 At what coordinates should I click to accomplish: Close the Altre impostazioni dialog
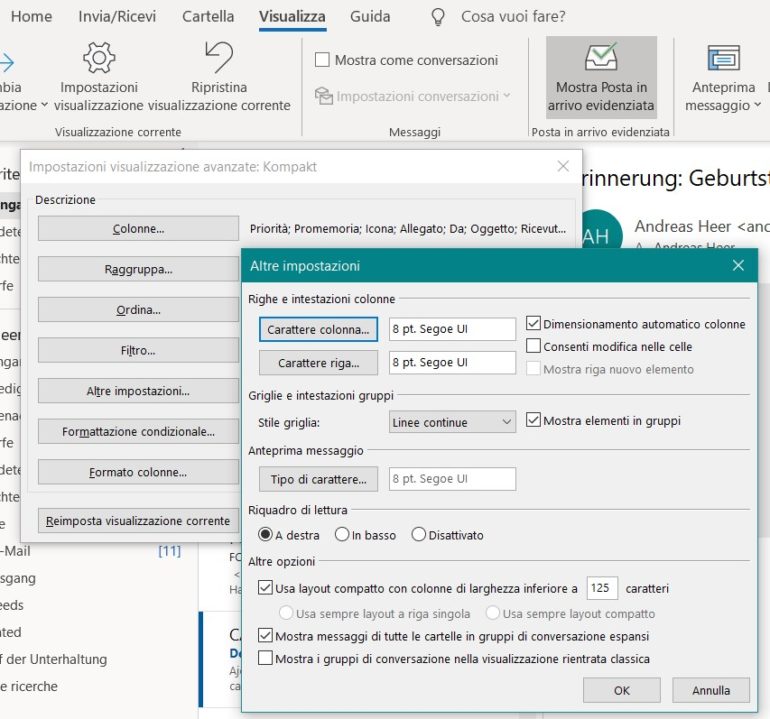(738, 266)
